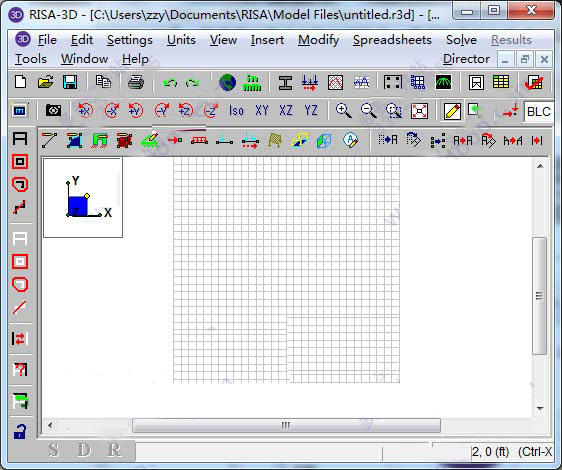Invert selection with swap arrows icon
This screenshot has height=470, width=562.
coord(20,338)
